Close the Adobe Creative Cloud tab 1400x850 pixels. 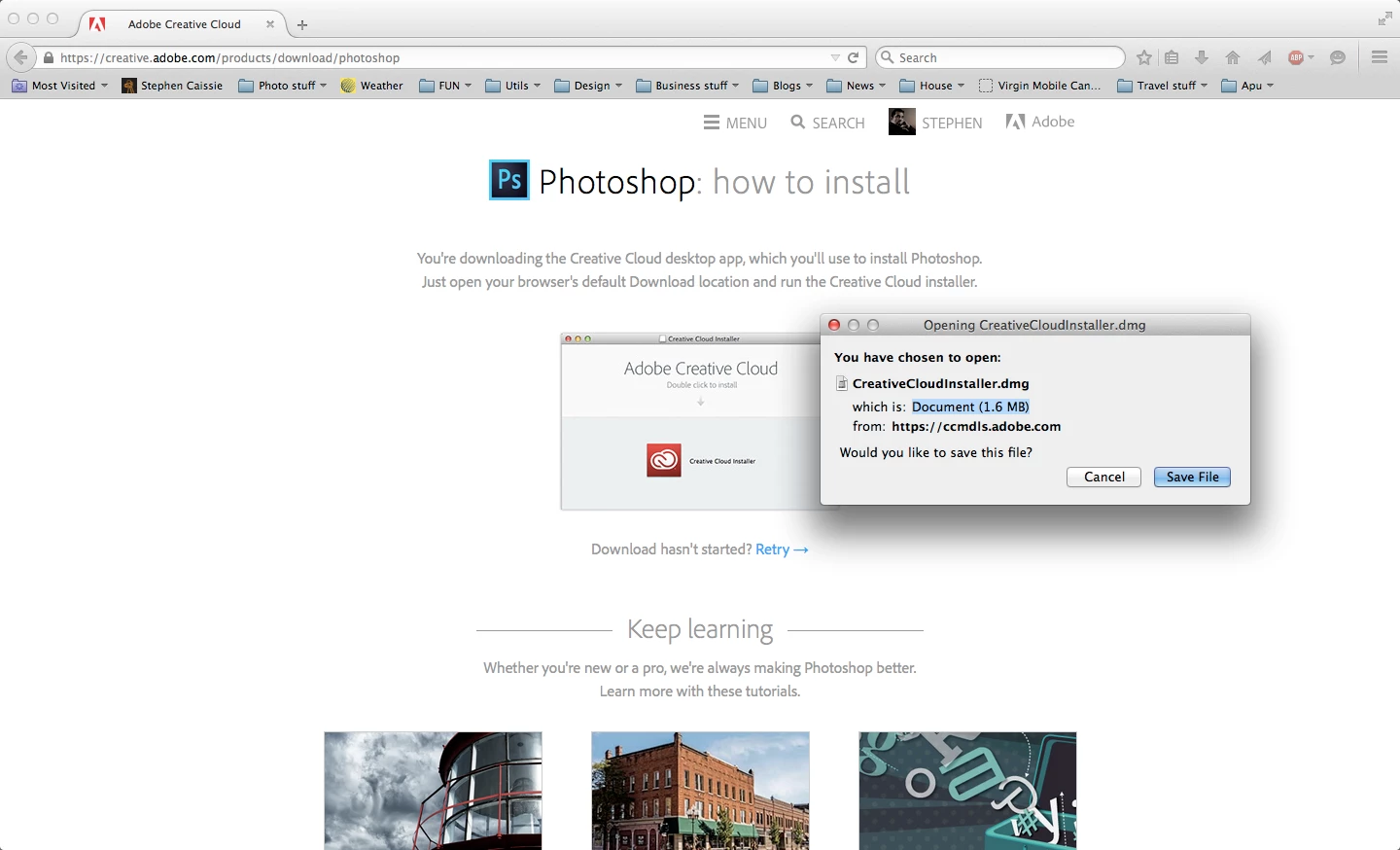pos(270,24)
